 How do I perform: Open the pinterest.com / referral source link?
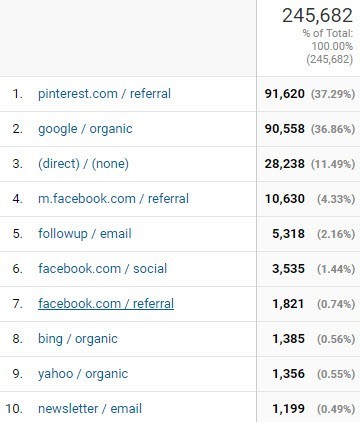(104, 94)
